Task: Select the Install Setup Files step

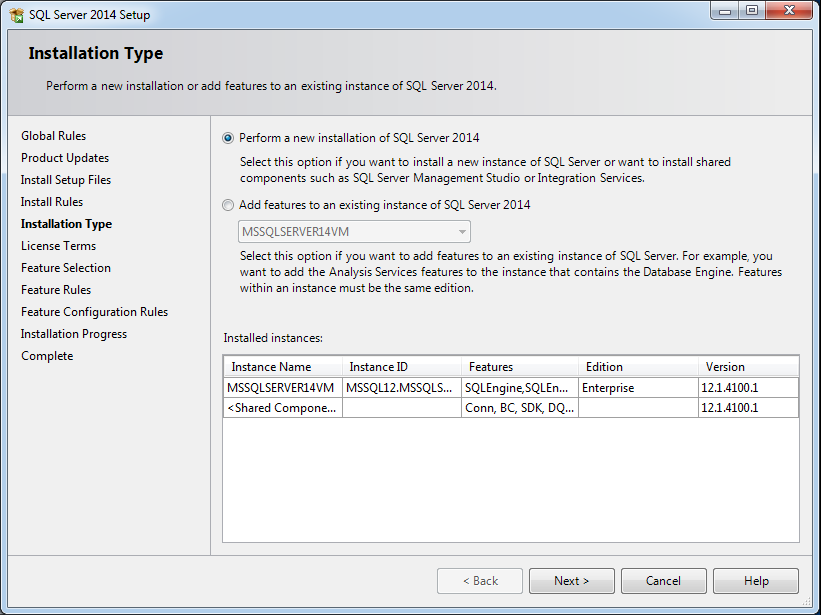Action: pyautogui.click(x=66, y=180)
